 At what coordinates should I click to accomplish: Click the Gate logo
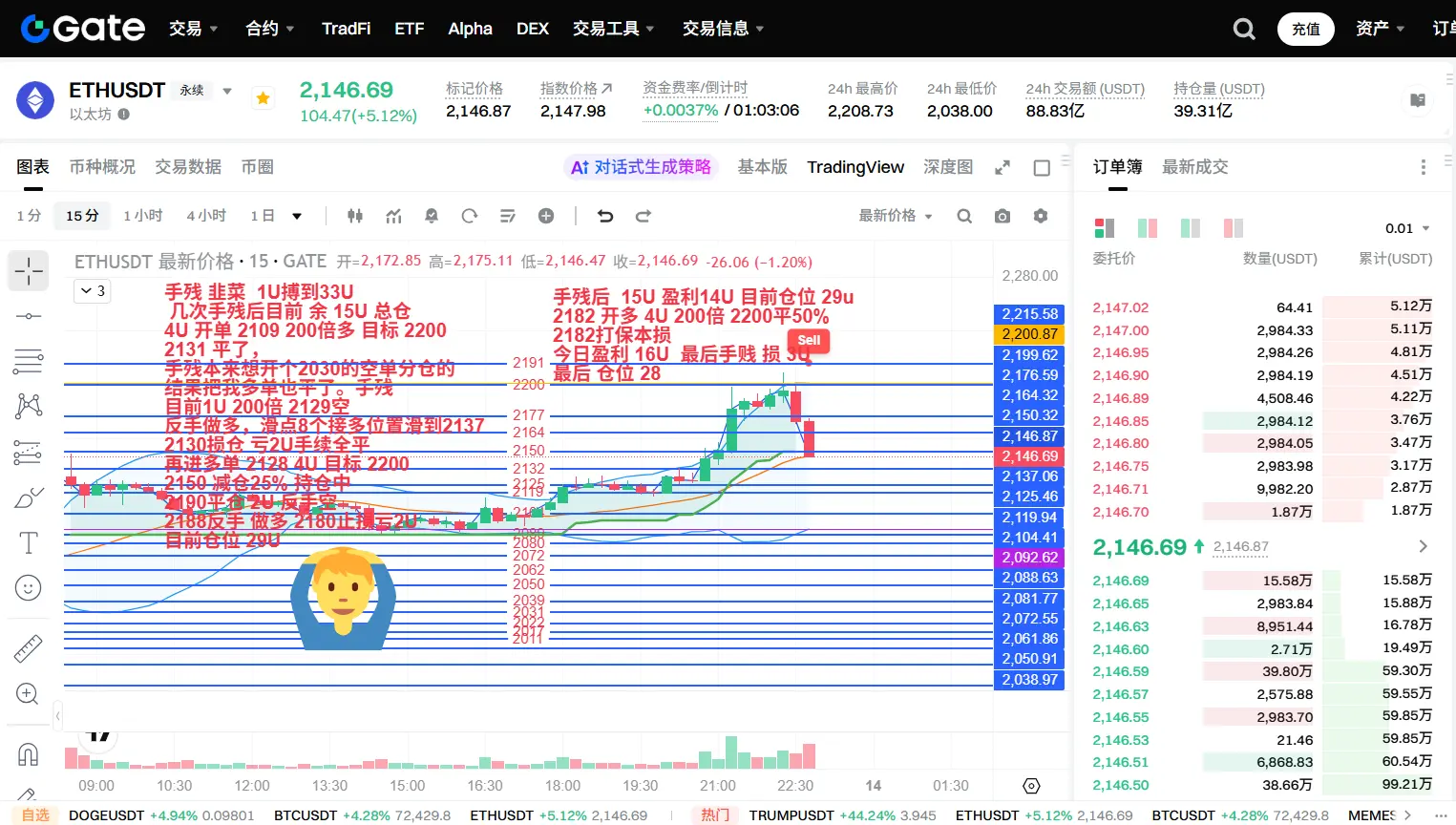point(83,29)
